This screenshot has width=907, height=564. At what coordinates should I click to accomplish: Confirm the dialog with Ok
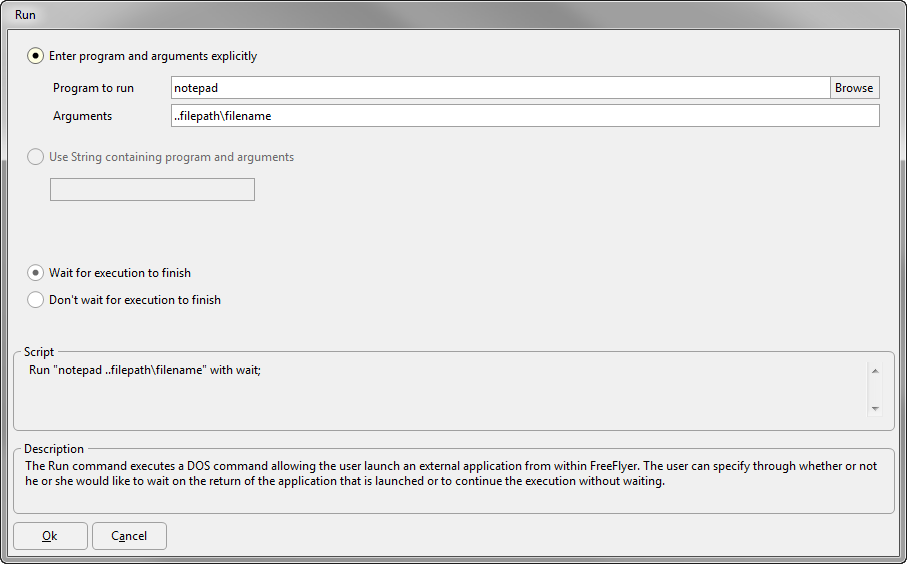point(50,536)
